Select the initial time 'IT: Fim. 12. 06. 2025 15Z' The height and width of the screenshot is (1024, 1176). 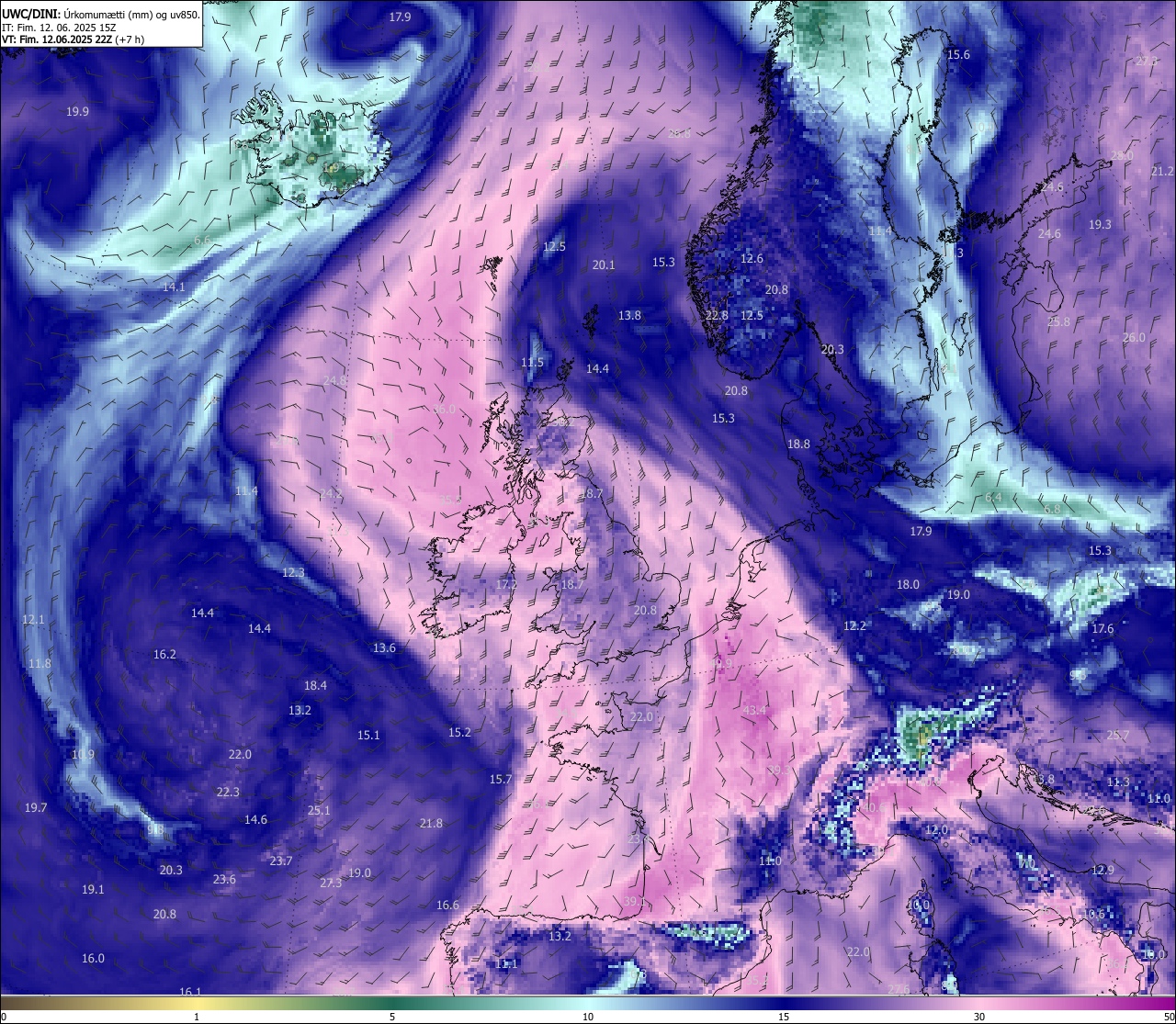[59, 28]
